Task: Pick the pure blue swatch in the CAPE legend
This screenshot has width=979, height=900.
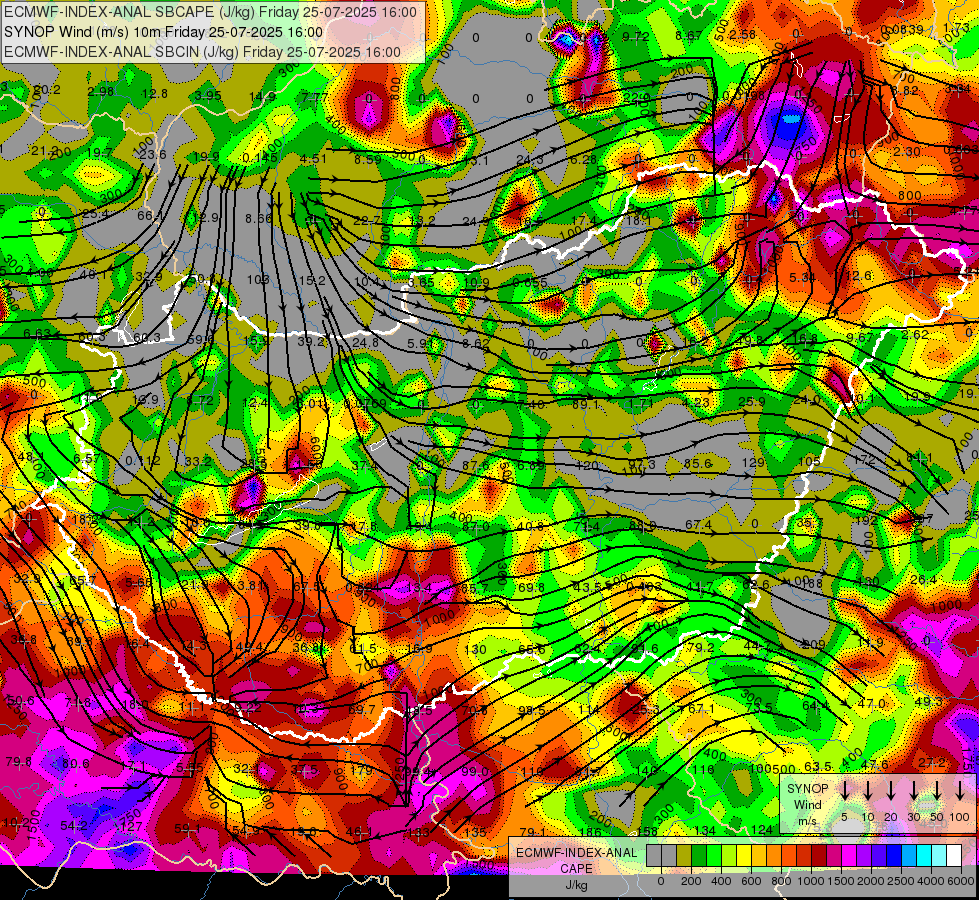Action: coord(893,856)
